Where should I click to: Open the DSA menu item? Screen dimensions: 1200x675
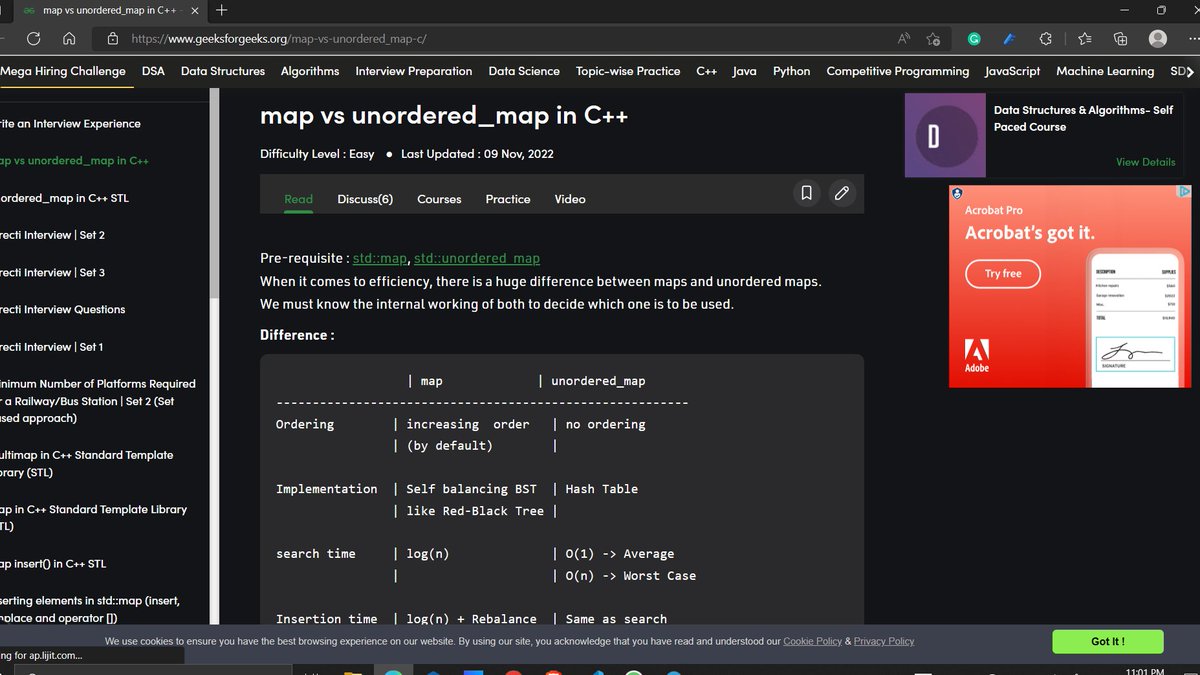coord(153,71)
